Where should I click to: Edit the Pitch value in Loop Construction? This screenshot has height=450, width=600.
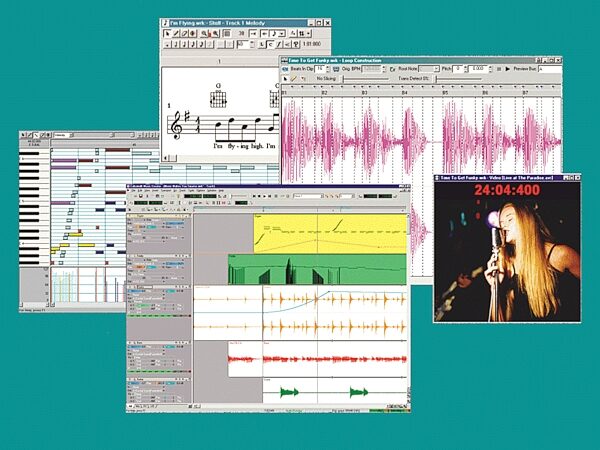(x=458, y=69)
